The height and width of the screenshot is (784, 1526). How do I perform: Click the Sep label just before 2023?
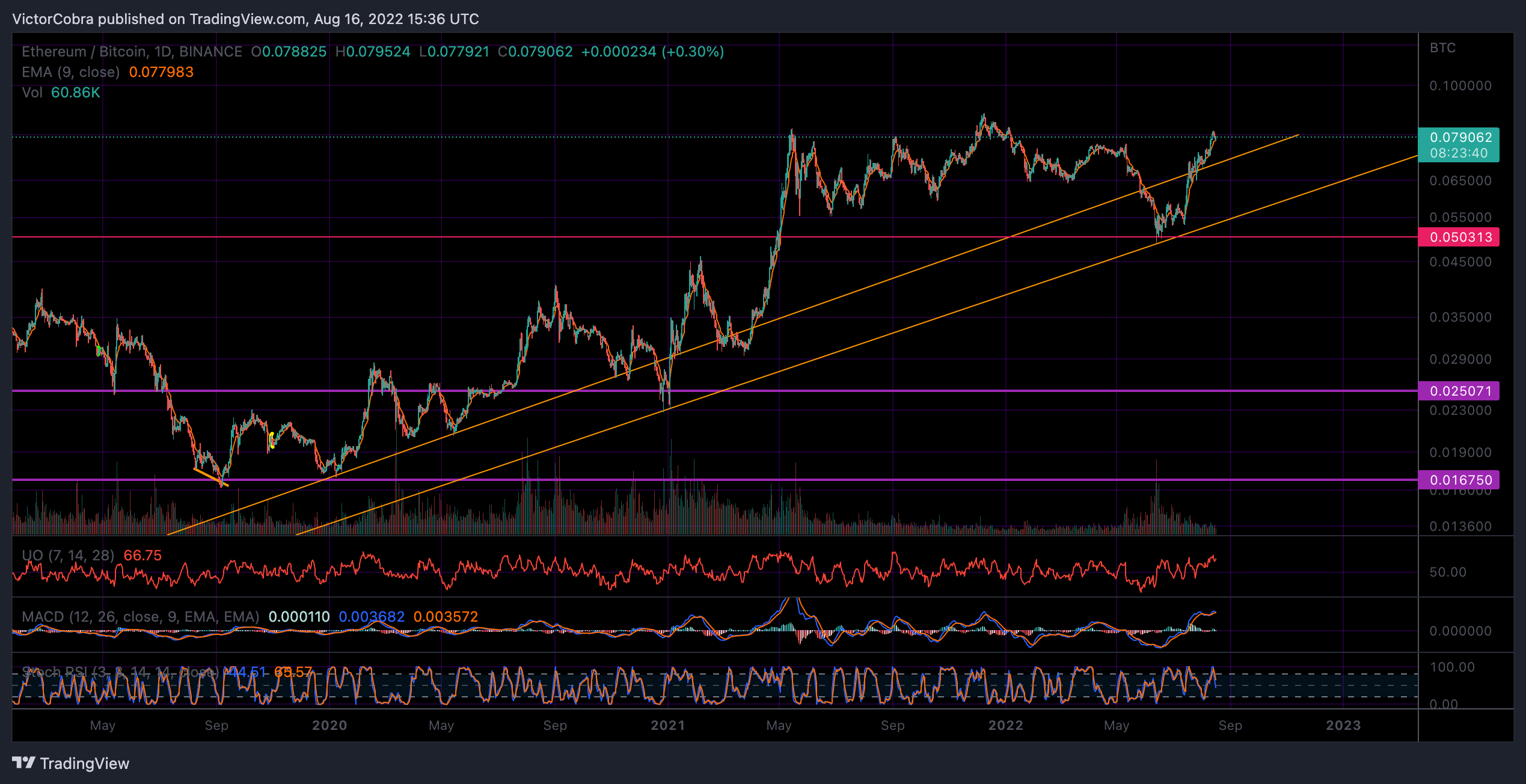(x=1231, y=726)
